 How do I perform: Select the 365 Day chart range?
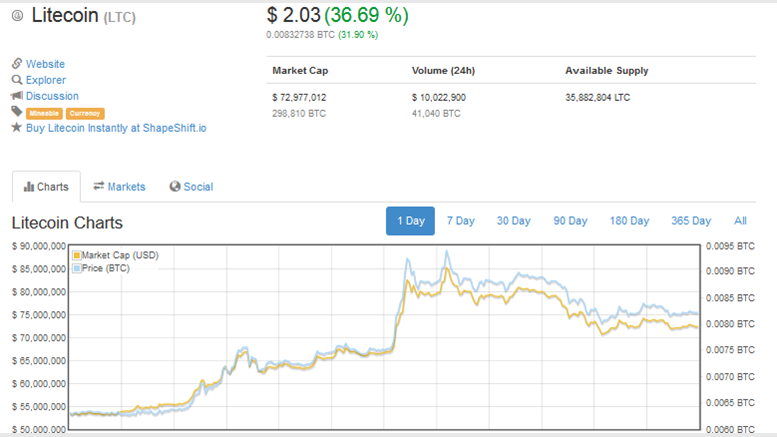point(691,221)
